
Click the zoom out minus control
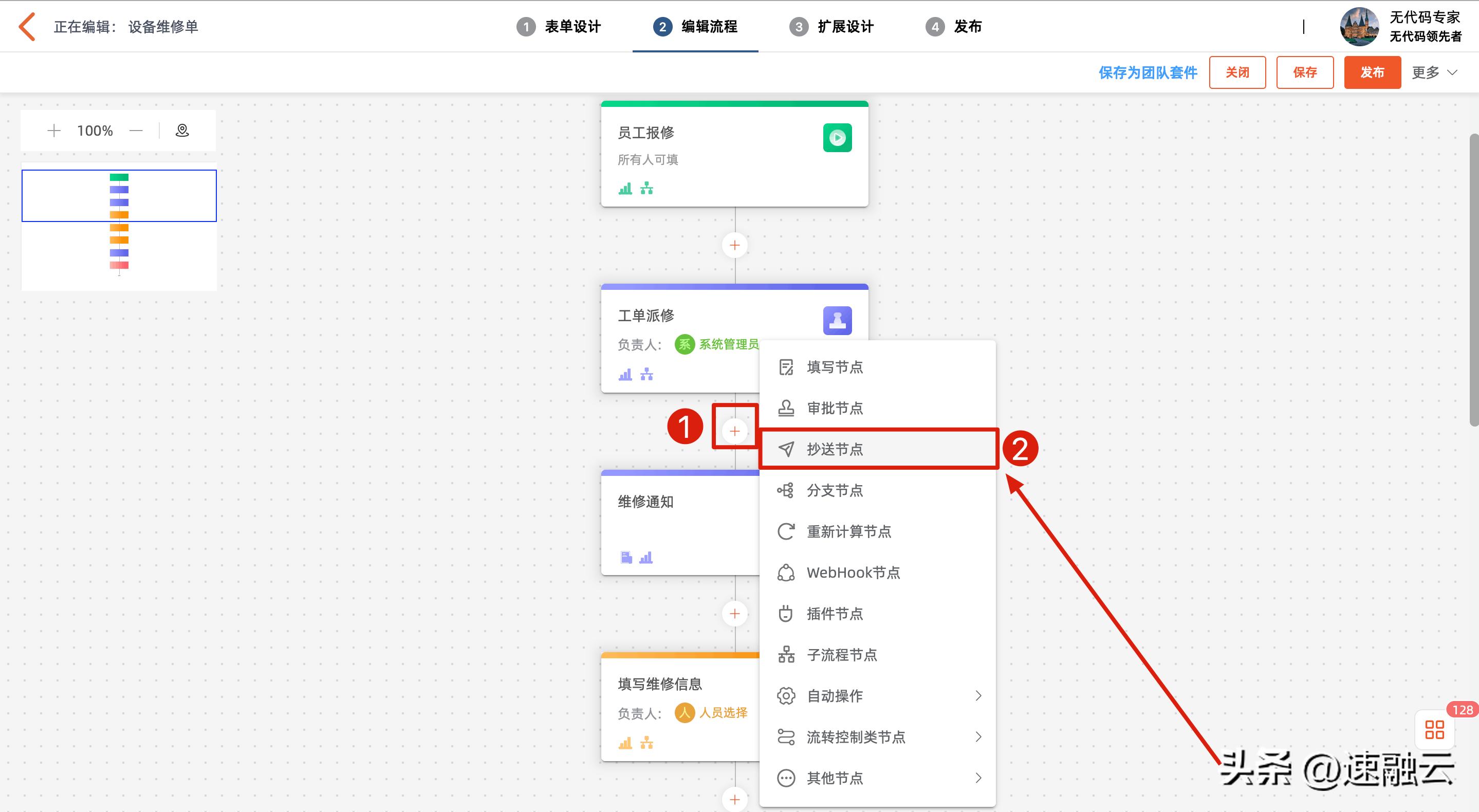(136, 131)
